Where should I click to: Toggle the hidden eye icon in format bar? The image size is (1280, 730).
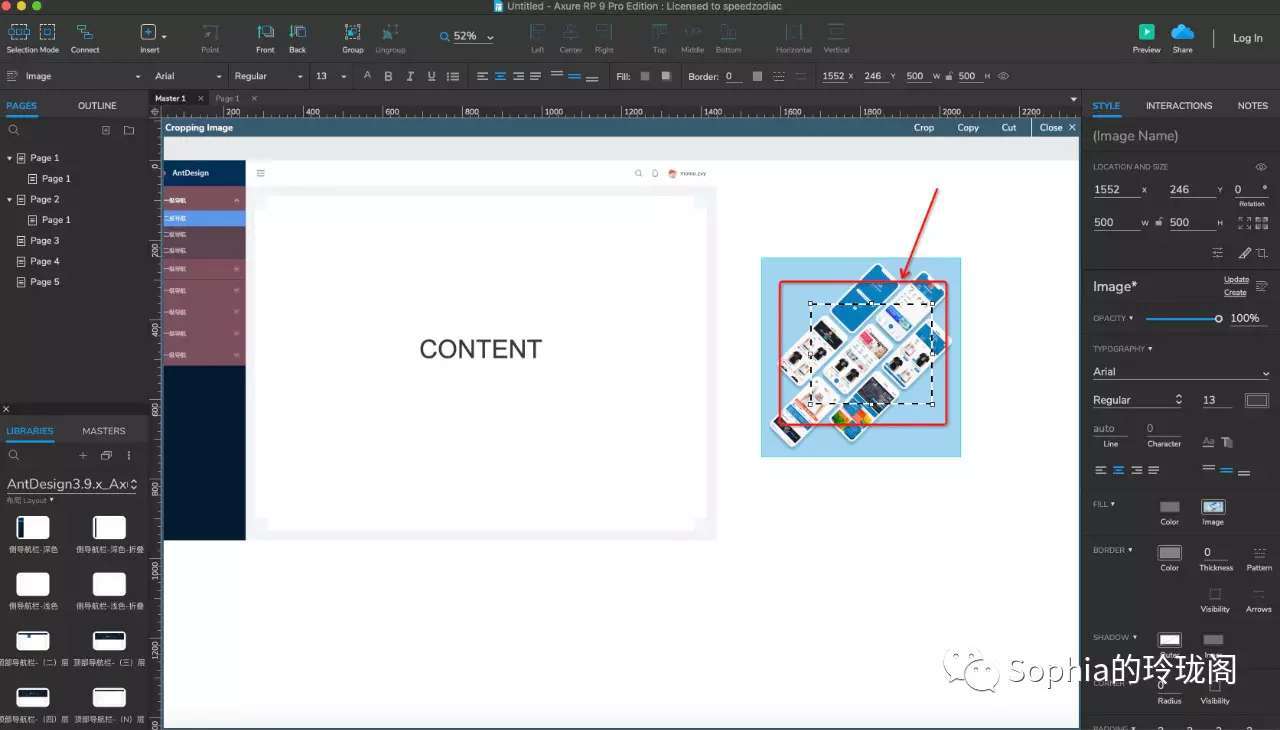coord(1003,76)
